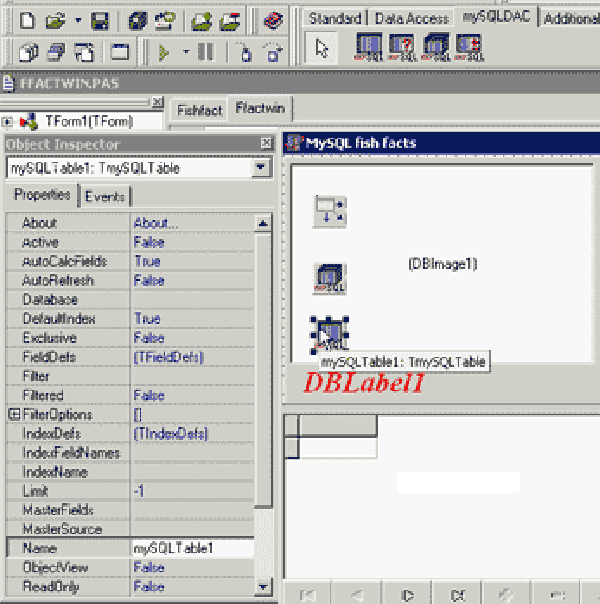Close the Object Inspector panel
This screenshot has width=600, height=604.
point(266,143)
